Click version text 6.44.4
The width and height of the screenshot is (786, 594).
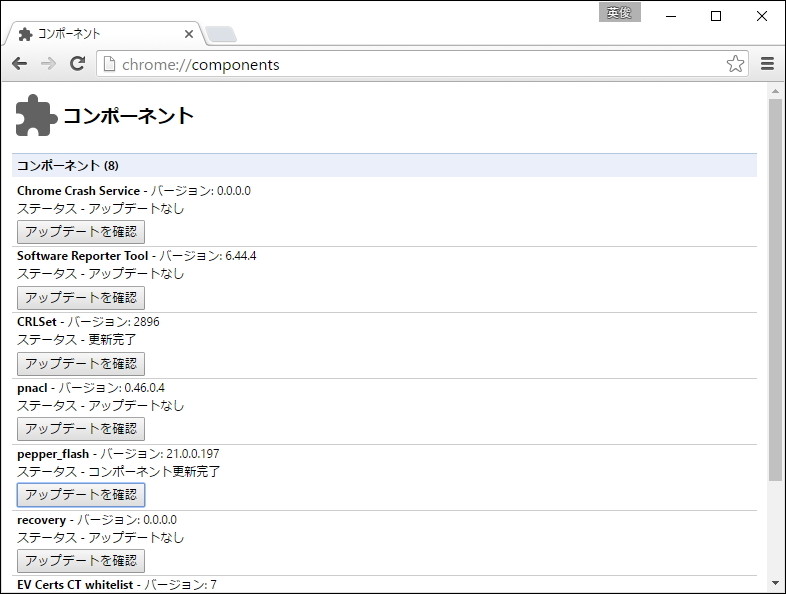click(241, 256)
